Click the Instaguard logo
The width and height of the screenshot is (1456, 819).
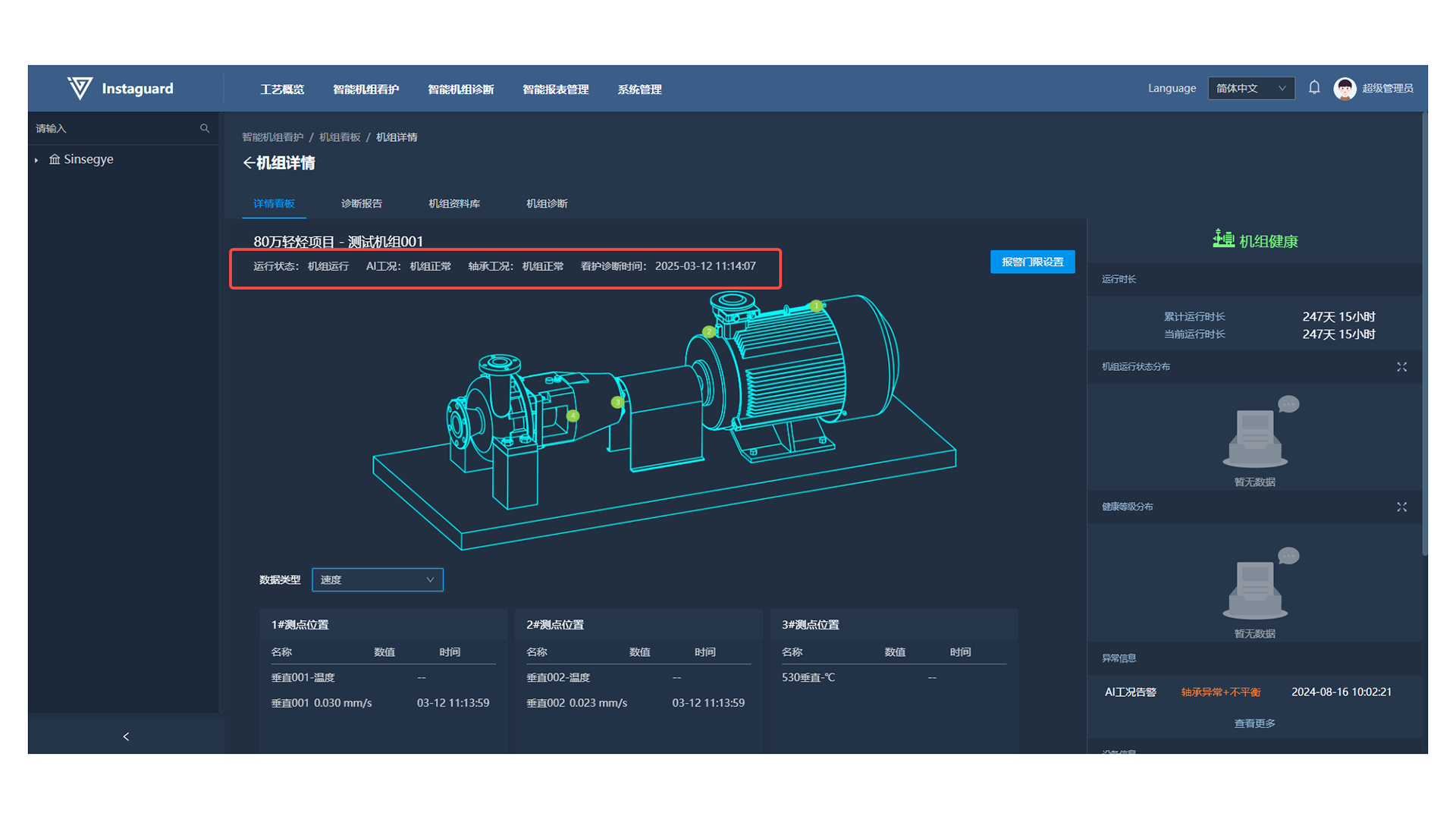click(x=121, y=89)
